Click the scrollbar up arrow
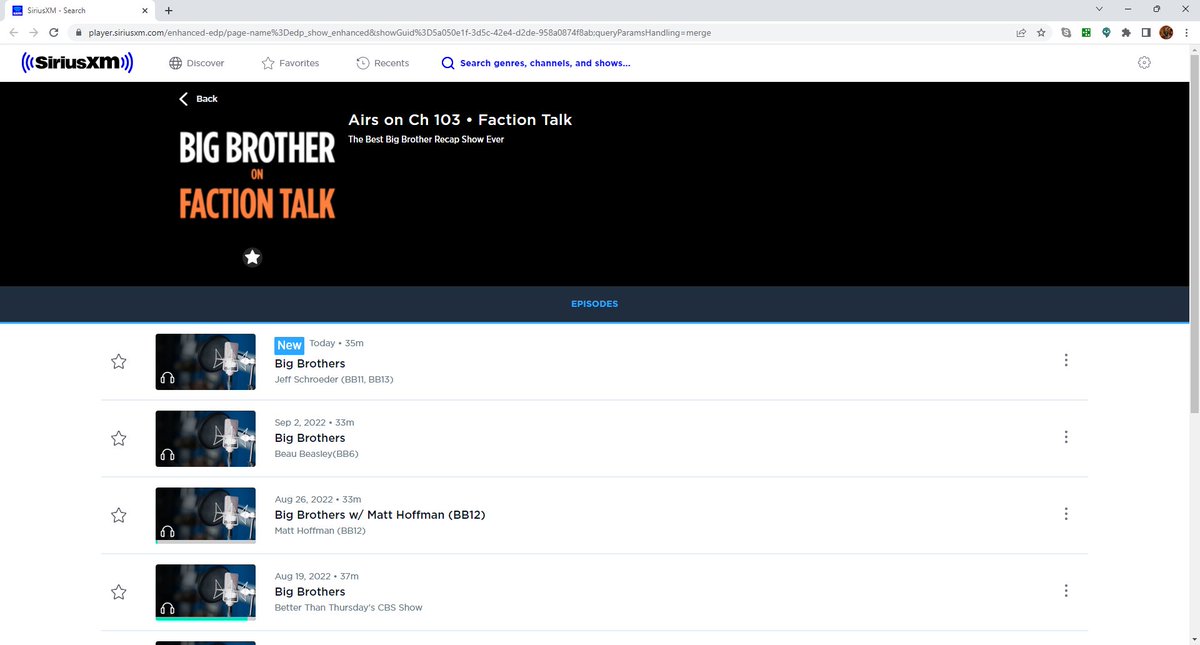This screenshot has width=1200, height=645. [x=1194, y=50]
